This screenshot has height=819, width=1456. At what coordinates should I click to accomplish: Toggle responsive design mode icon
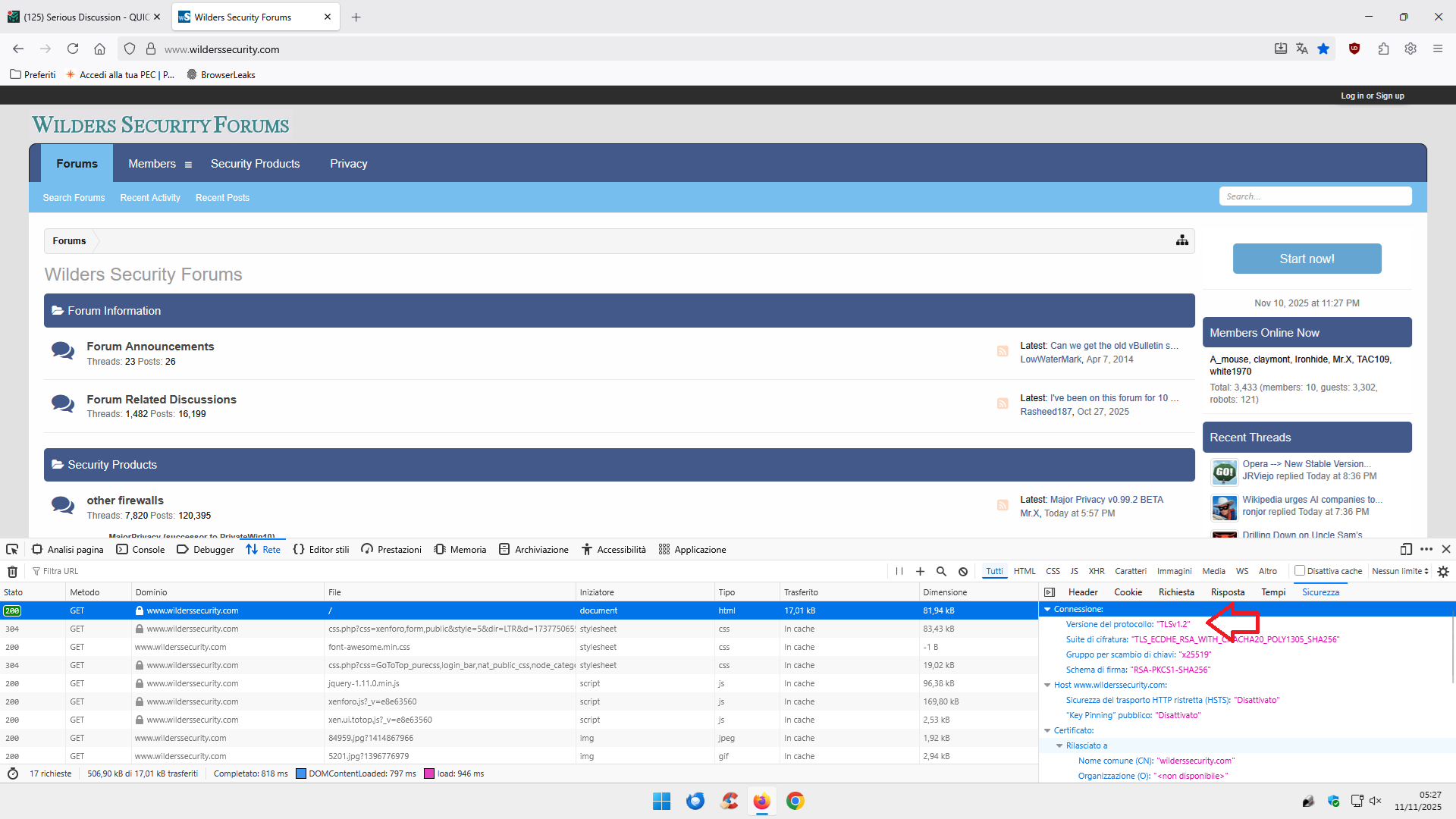coord(1405,550)
